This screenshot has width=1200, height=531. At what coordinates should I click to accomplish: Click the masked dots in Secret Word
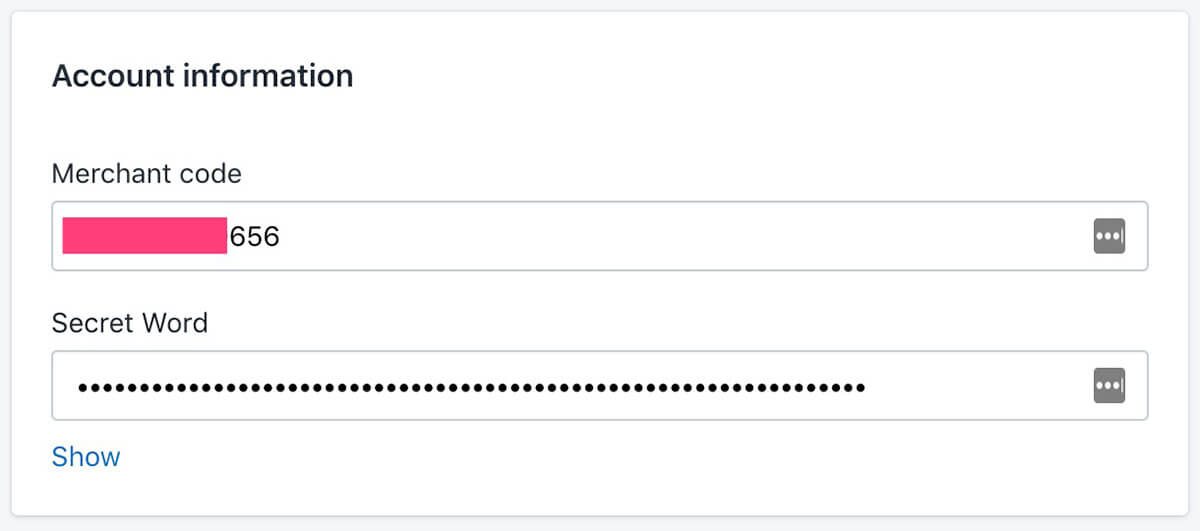click(x=472, y=386)
